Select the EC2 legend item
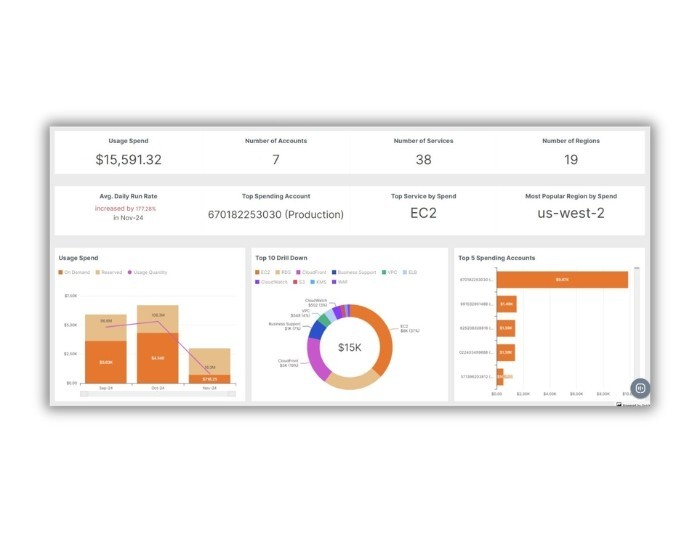The image size is (700, 552). (x=262, y=272)
